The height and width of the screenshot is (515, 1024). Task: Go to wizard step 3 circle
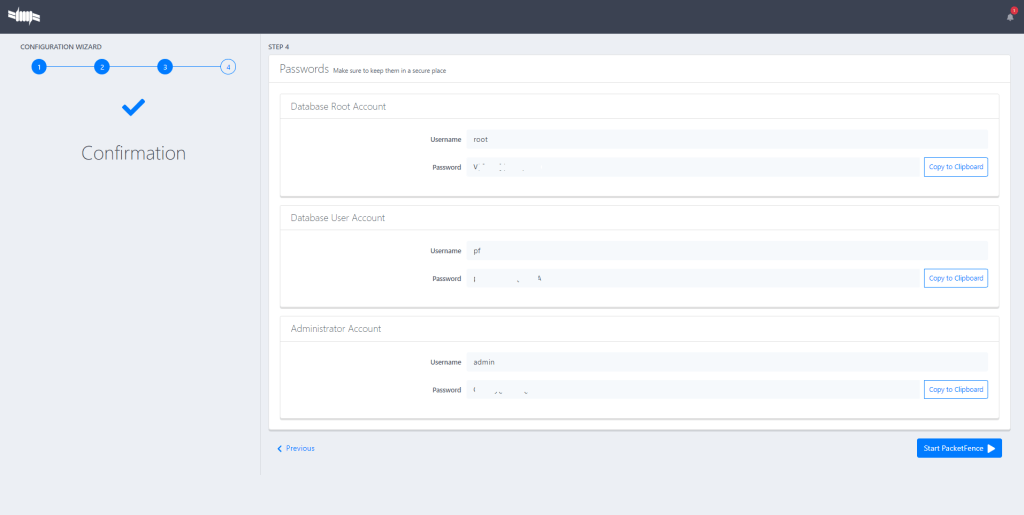pyautogui.click(x=165, y=67)
